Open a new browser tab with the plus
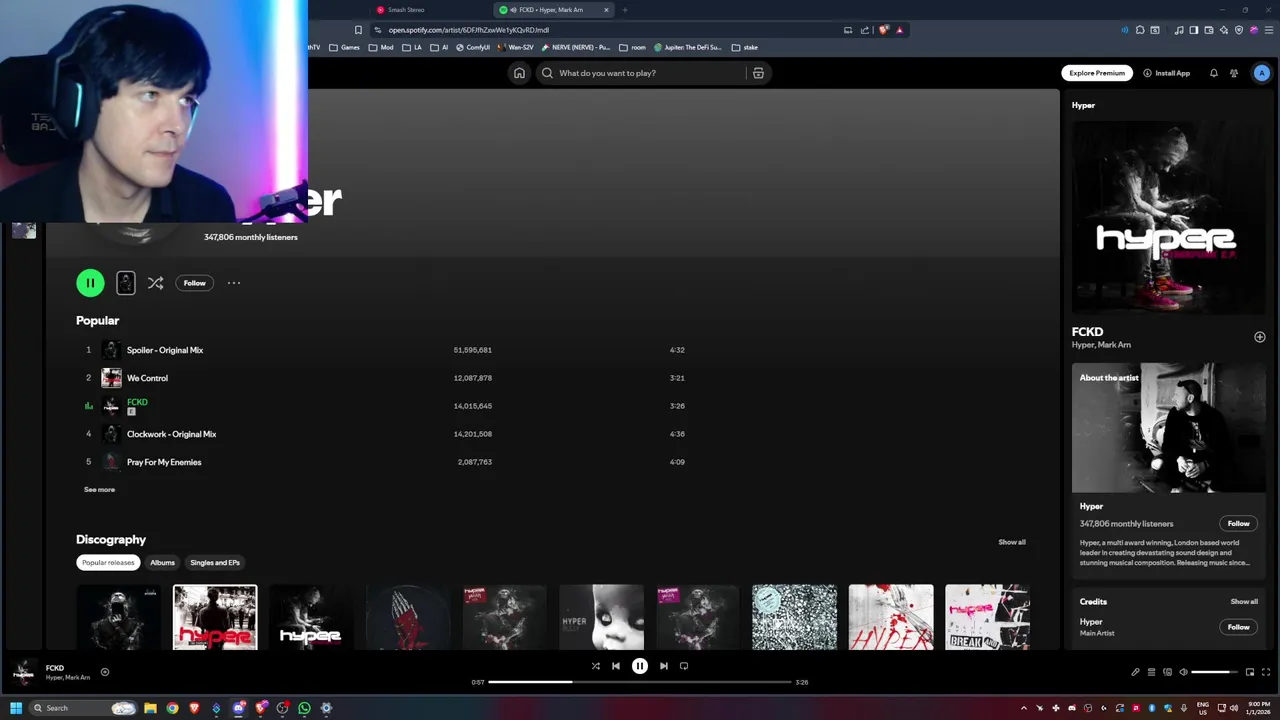 click(625, 10)
